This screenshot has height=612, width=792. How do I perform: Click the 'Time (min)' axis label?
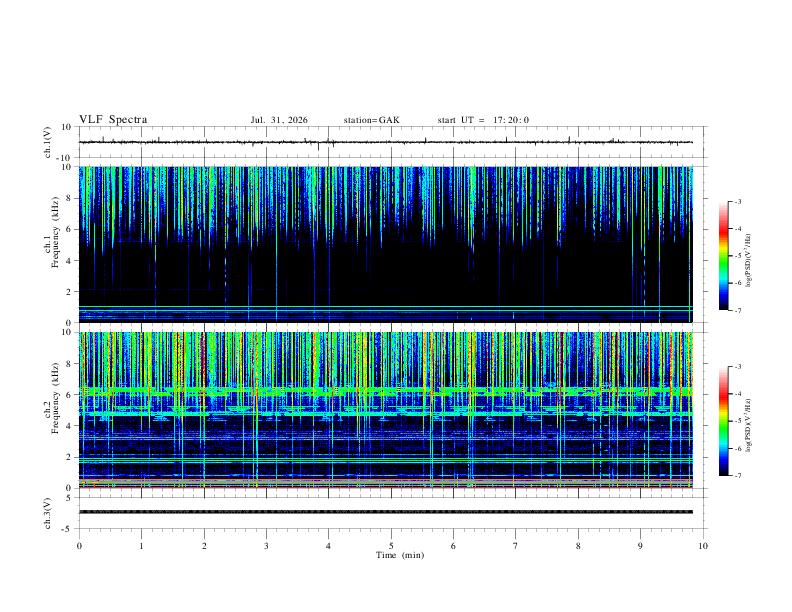[400, 555]
